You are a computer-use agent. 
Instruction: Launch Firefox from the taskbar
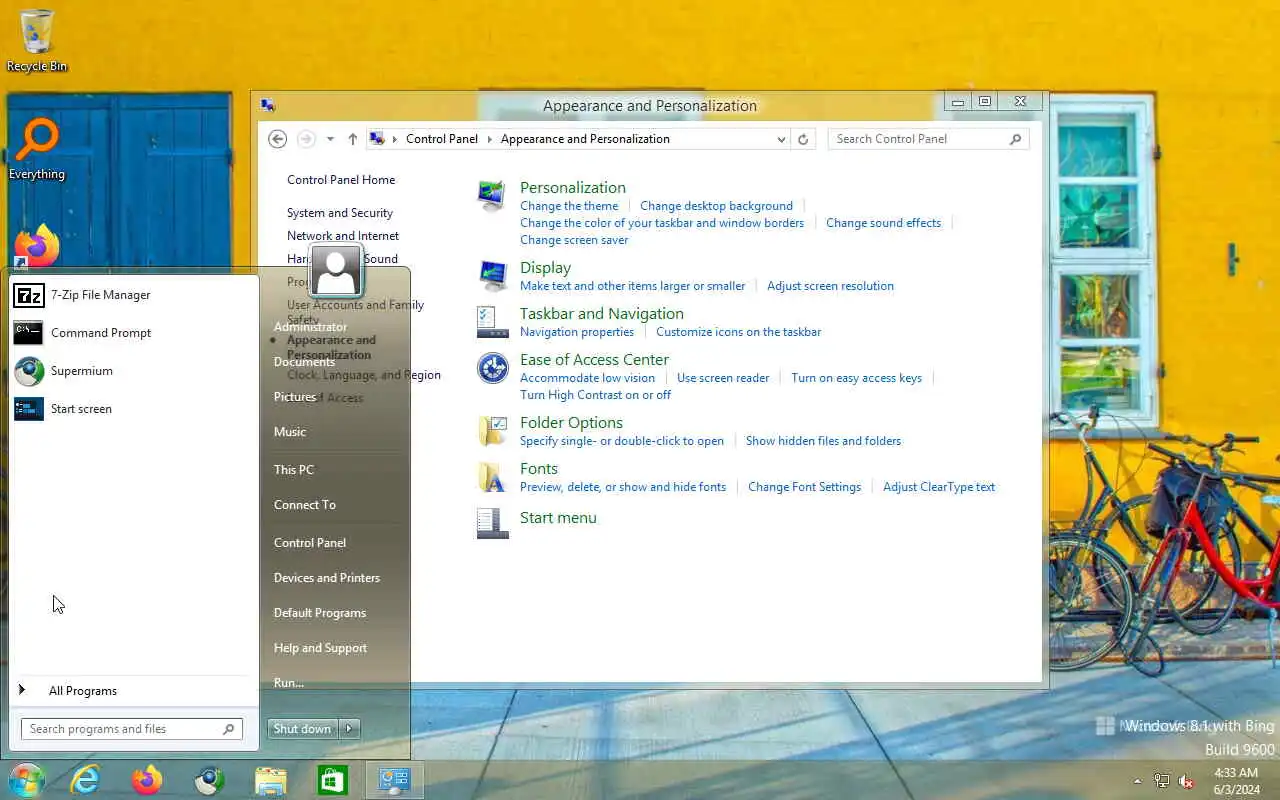pyautogui.click(x=147, y=780)
